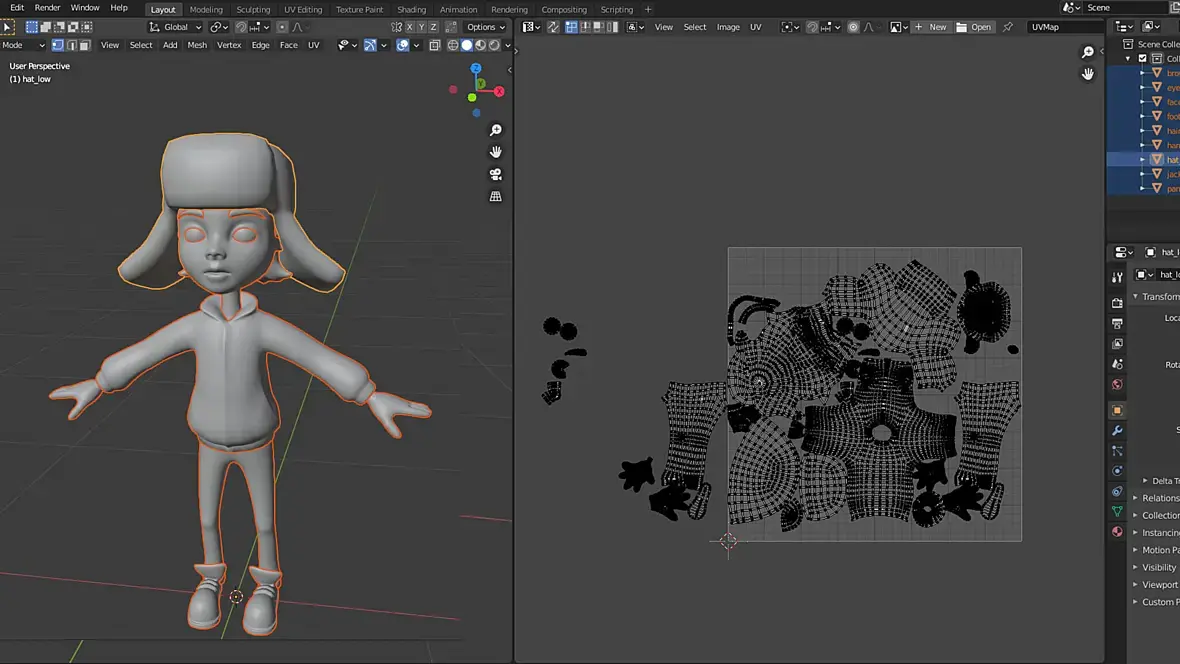Click the New image button
Viewport: 1180px width, 664px height.
930,27
